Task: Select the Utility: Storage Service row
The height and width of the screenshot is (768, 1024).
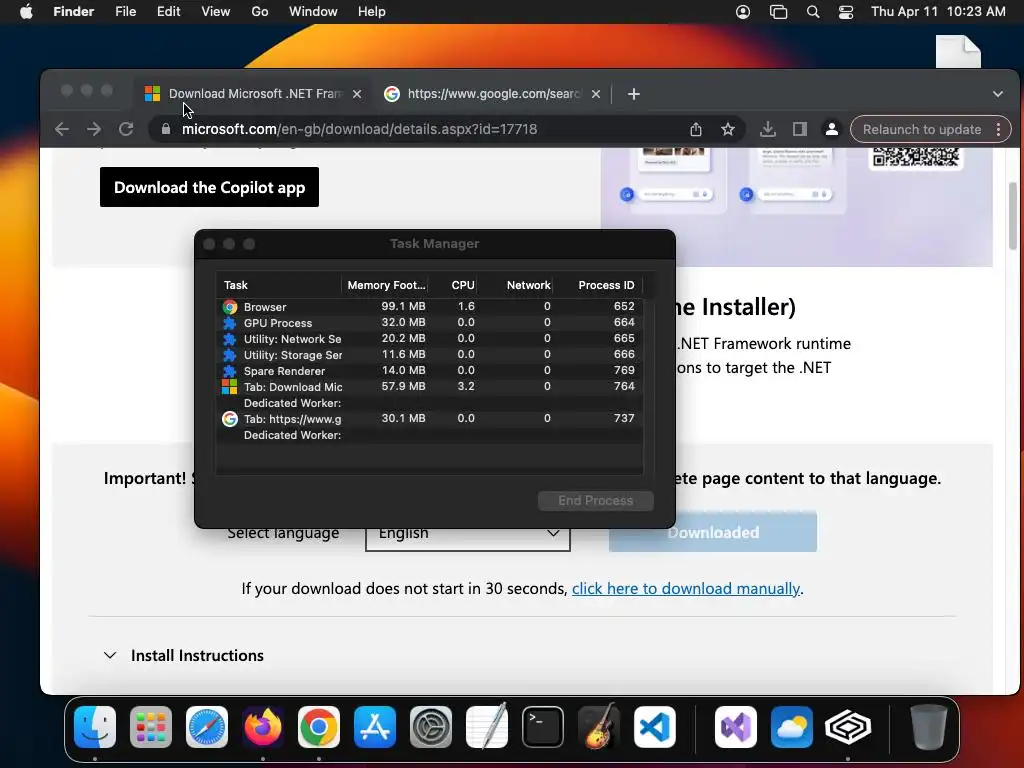Action: coord(430,355)
